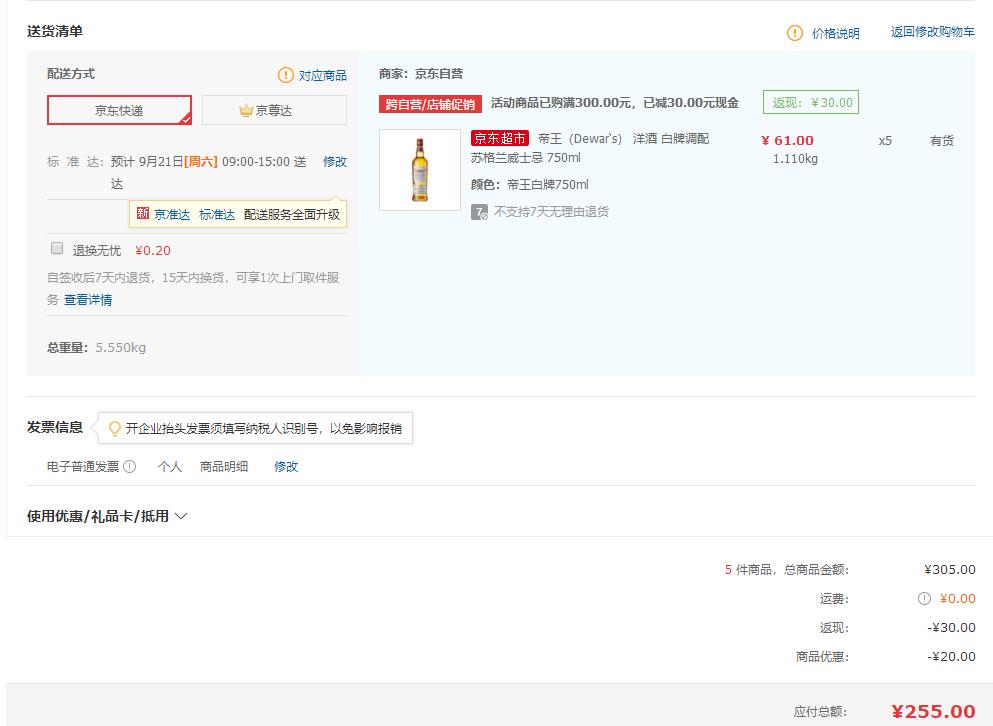Select 京尊达 delivery option
The height and width of the screenshot is (726, 993).
click(274, 110)
